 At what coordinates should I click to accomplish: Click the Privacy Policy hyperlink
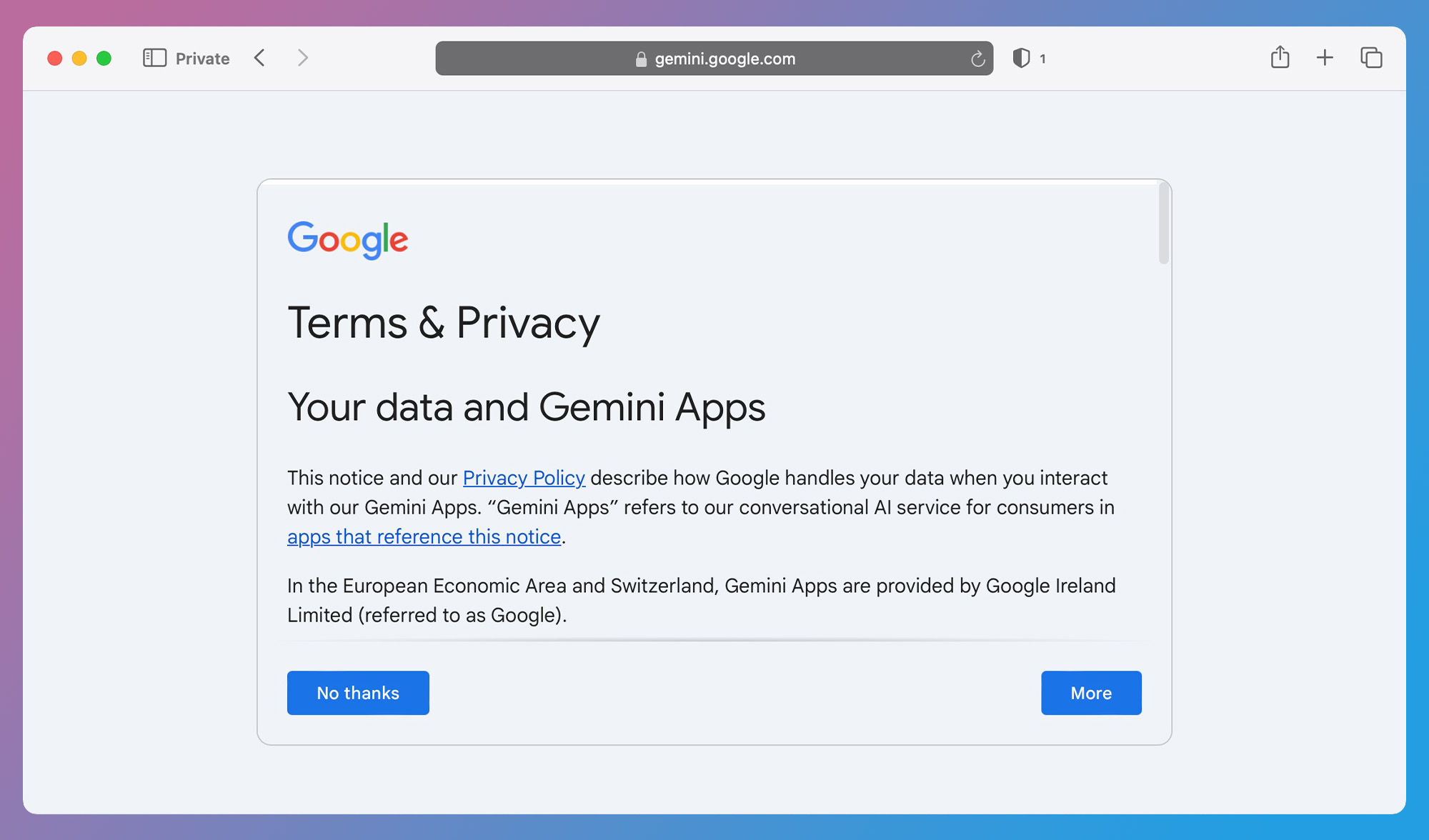[523, 477]
